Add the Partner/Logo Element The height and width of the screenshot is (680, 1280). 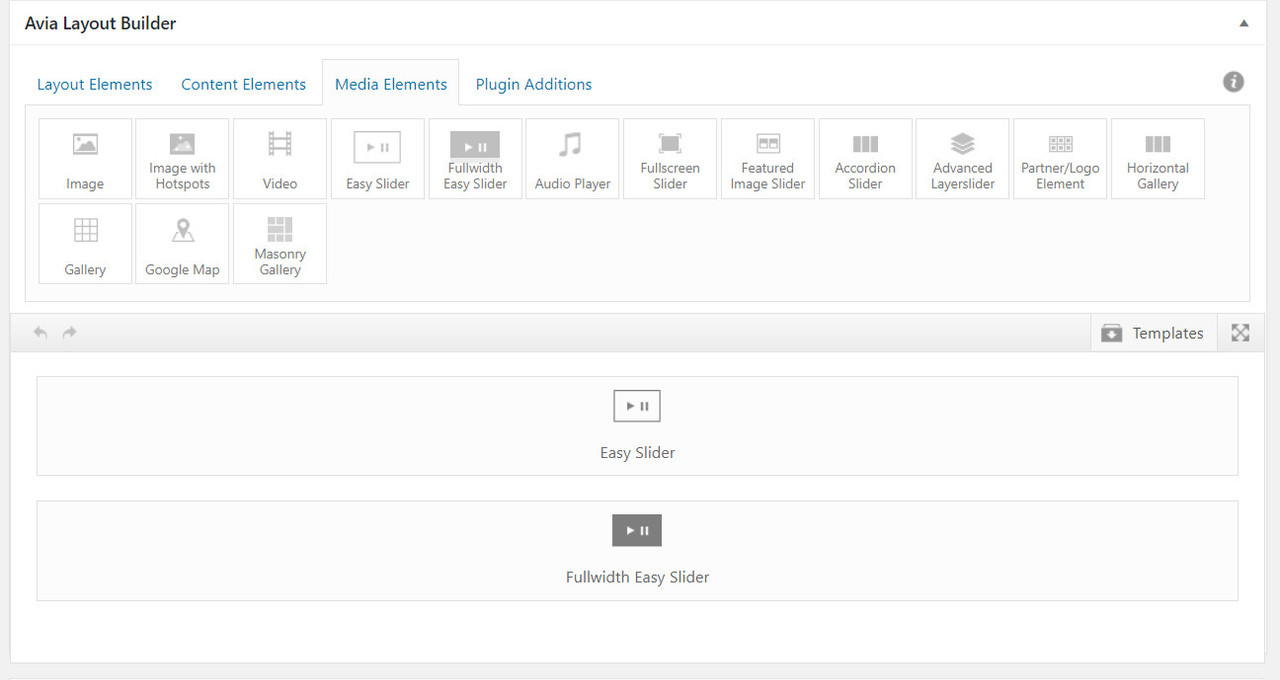click(x=1060, y=159)
